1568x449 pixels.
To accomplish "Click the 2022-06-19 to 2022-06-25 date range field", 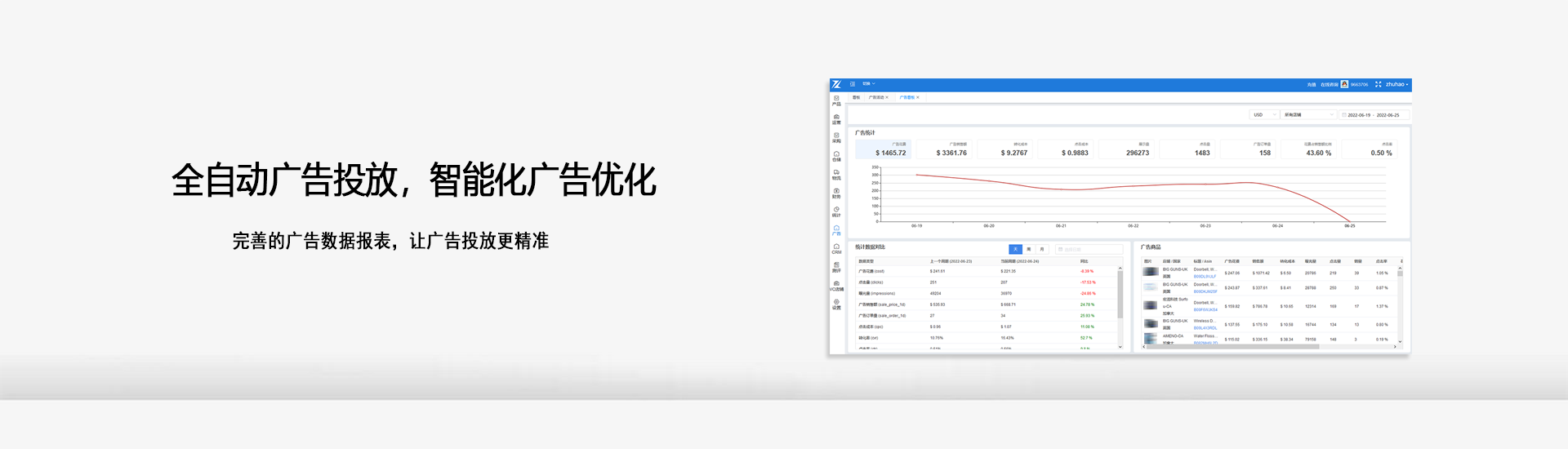I will pos(1374,115).
